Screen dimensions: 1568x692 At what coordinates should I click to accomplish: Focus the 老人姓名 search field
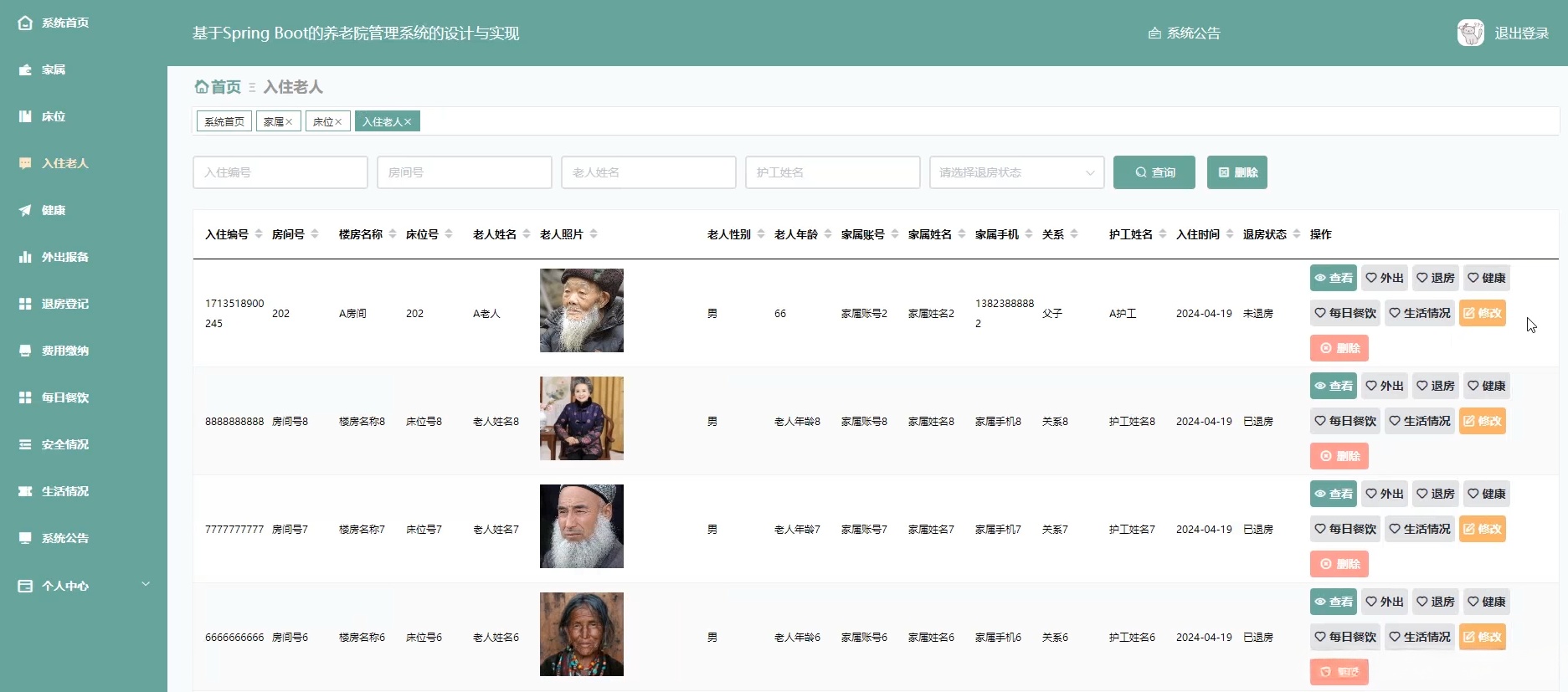tap(649, 172)
